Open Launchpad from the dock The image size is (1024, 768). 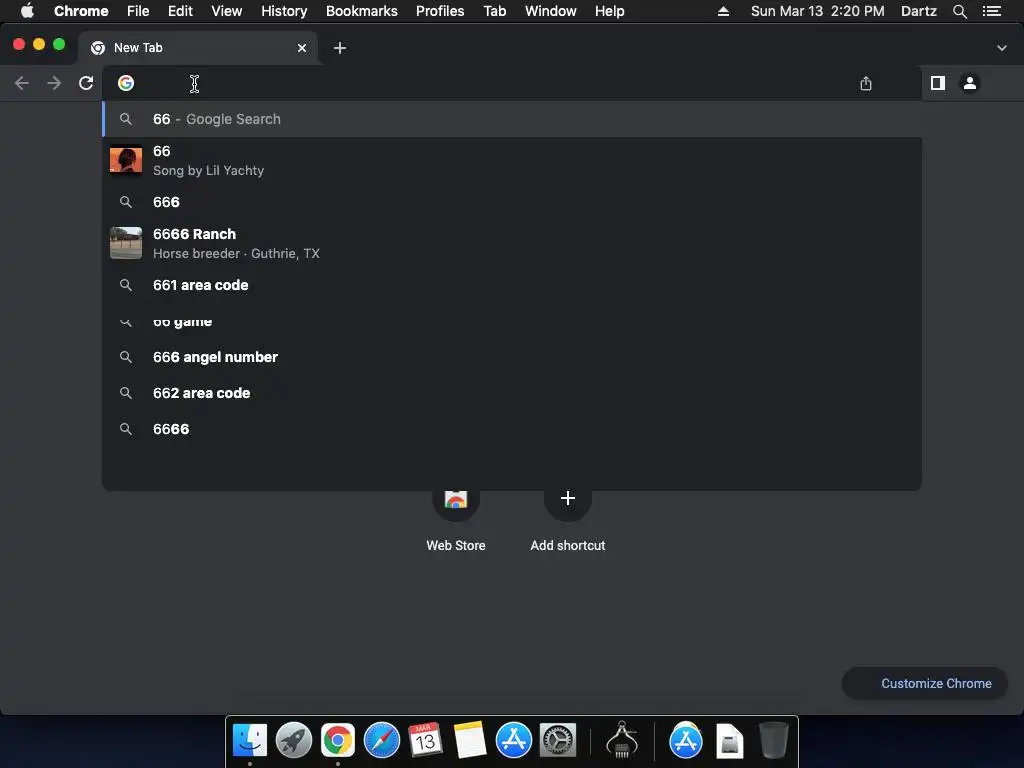point(293,741)
